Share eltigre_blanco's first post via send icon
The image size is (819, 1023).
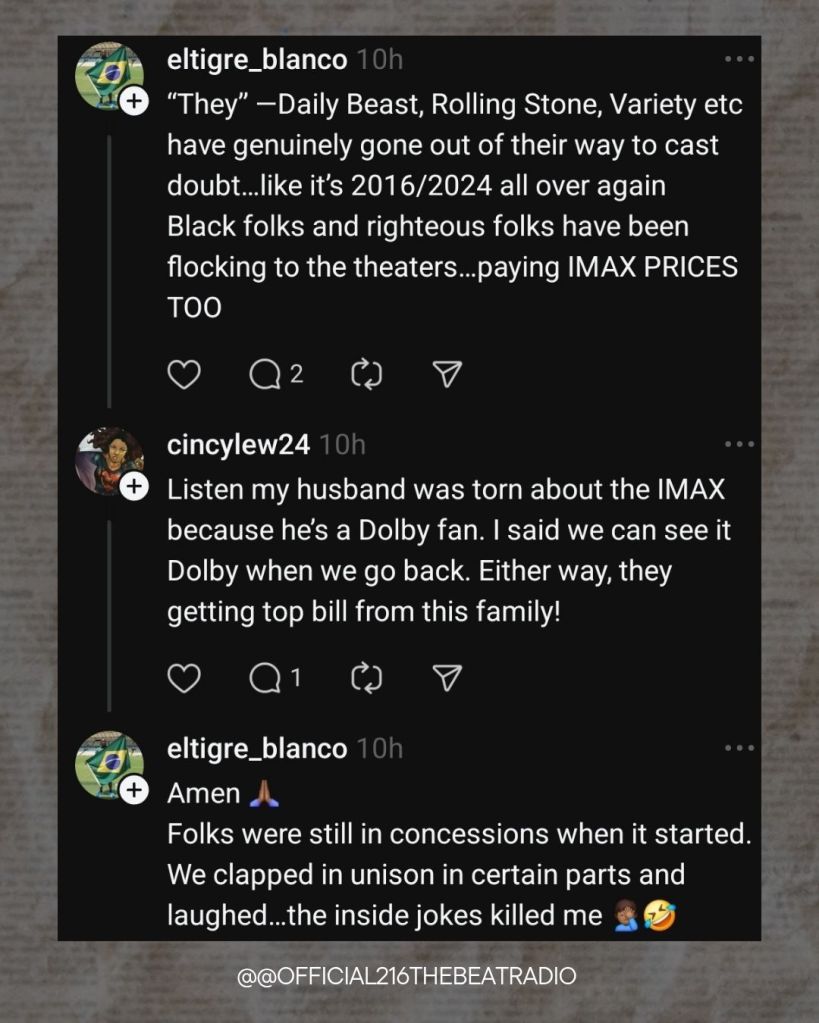(x=447, y=374)
